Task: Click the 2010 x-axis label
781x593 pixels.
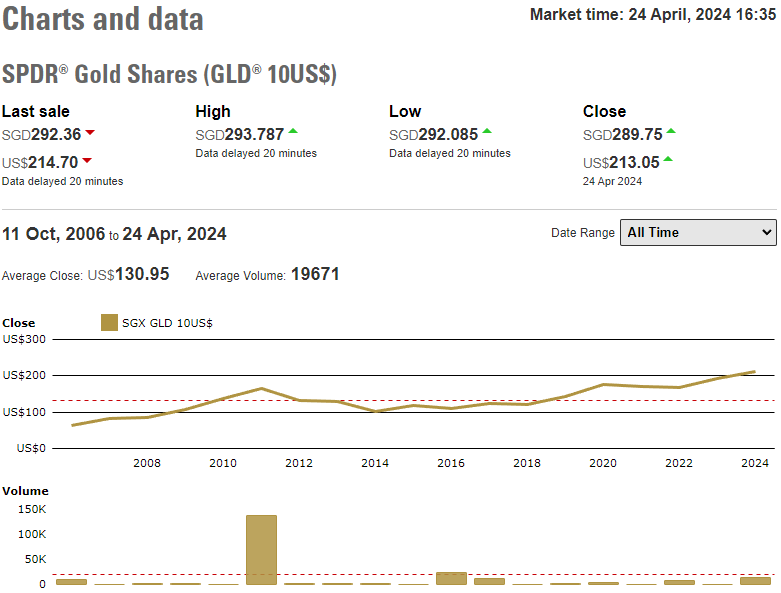Action: pyautogui.click(x=223, y=463)
